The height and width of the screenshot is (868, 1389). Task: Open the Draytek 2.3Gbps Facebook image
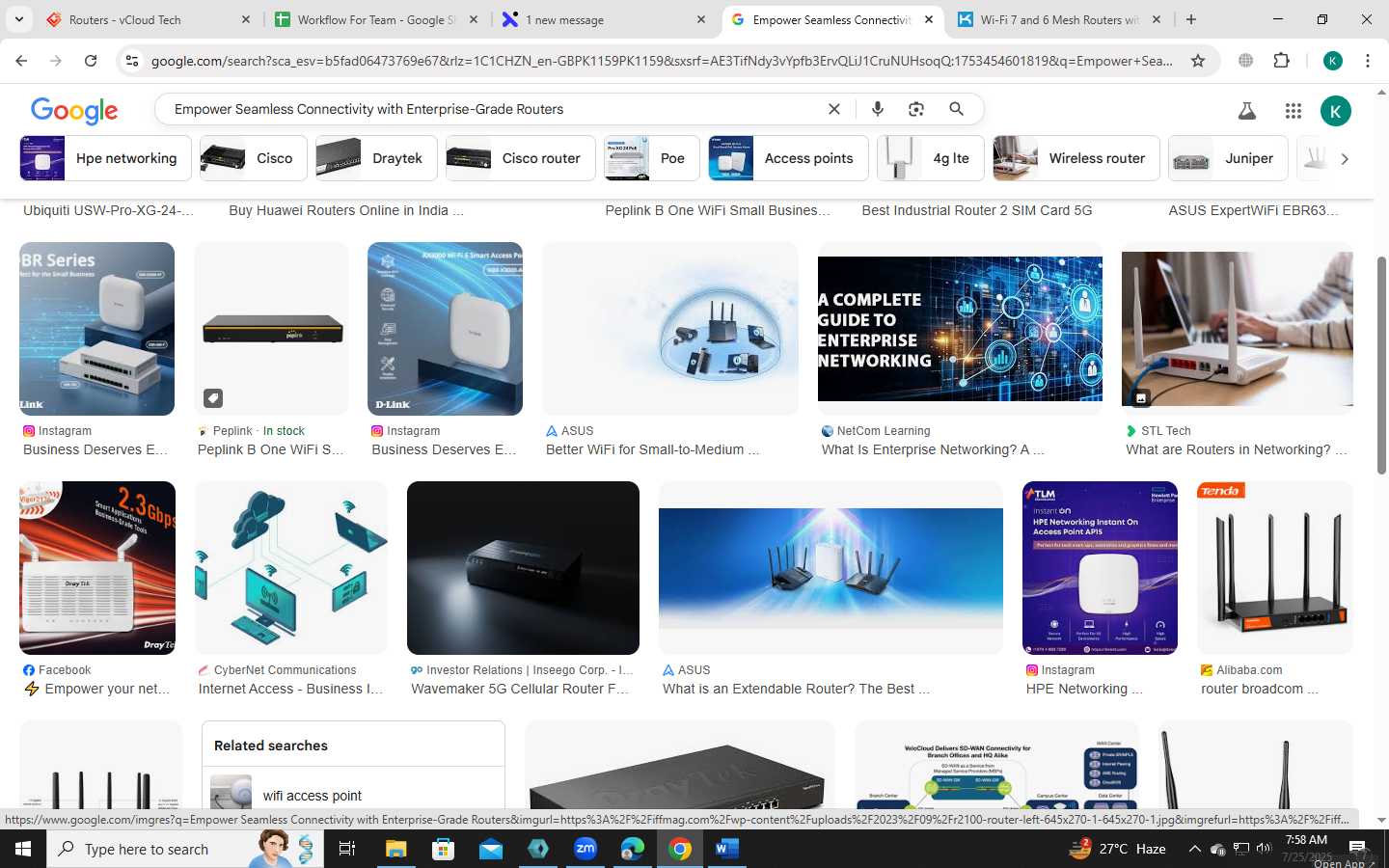[96, 568]
